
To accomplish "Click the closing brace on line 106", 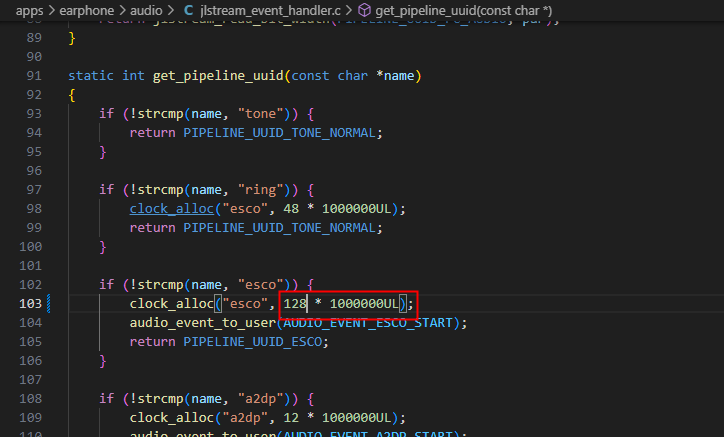I will point(103,361).
